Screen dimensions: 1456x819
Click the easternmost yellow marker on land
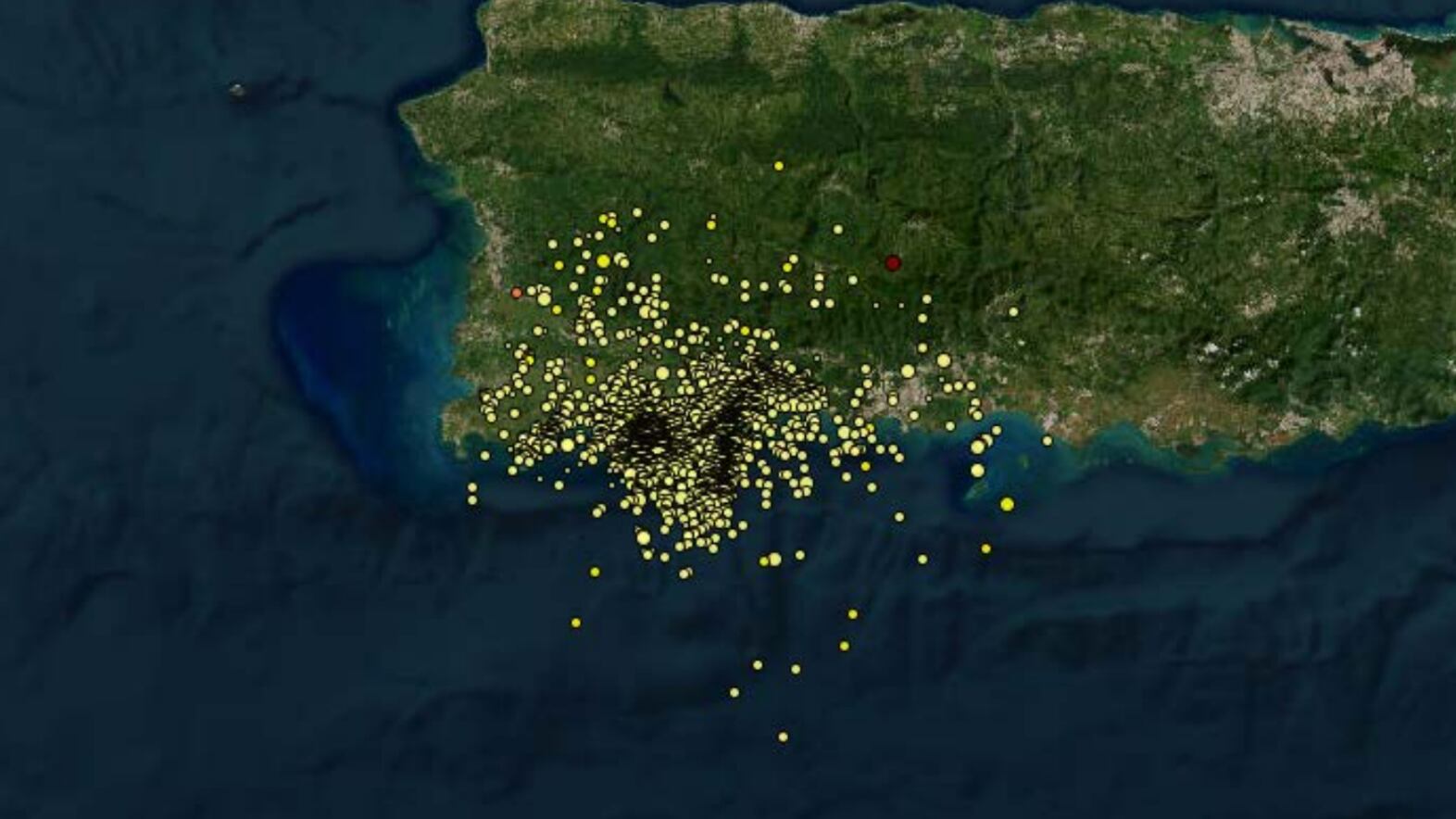1013,312
